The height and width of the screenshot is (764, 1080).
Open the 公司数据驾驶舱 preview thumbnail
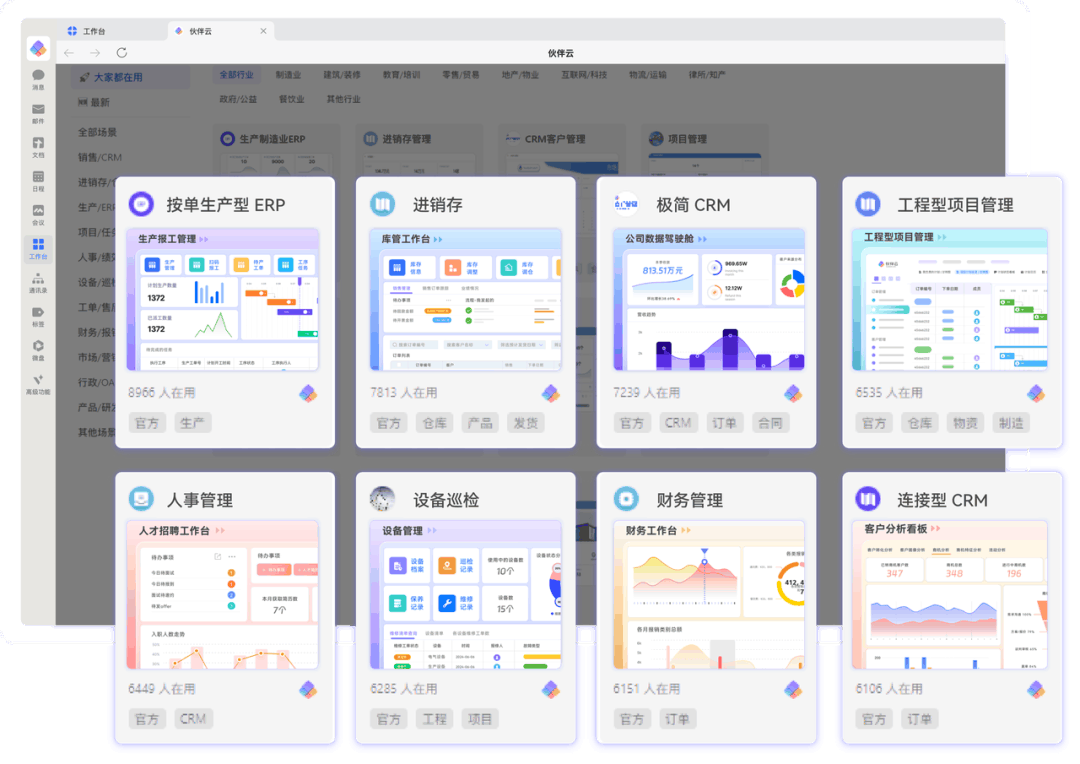(709, 300)
